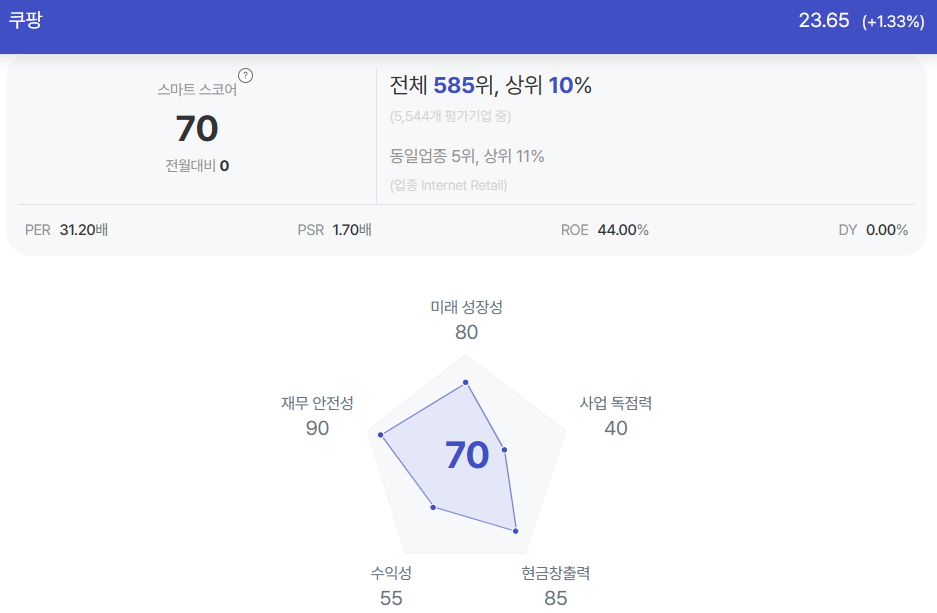The width and height of the screenshot is (937, 613).
Task: Click the 쿠팡 title in the header
Action: pos(25,20)
